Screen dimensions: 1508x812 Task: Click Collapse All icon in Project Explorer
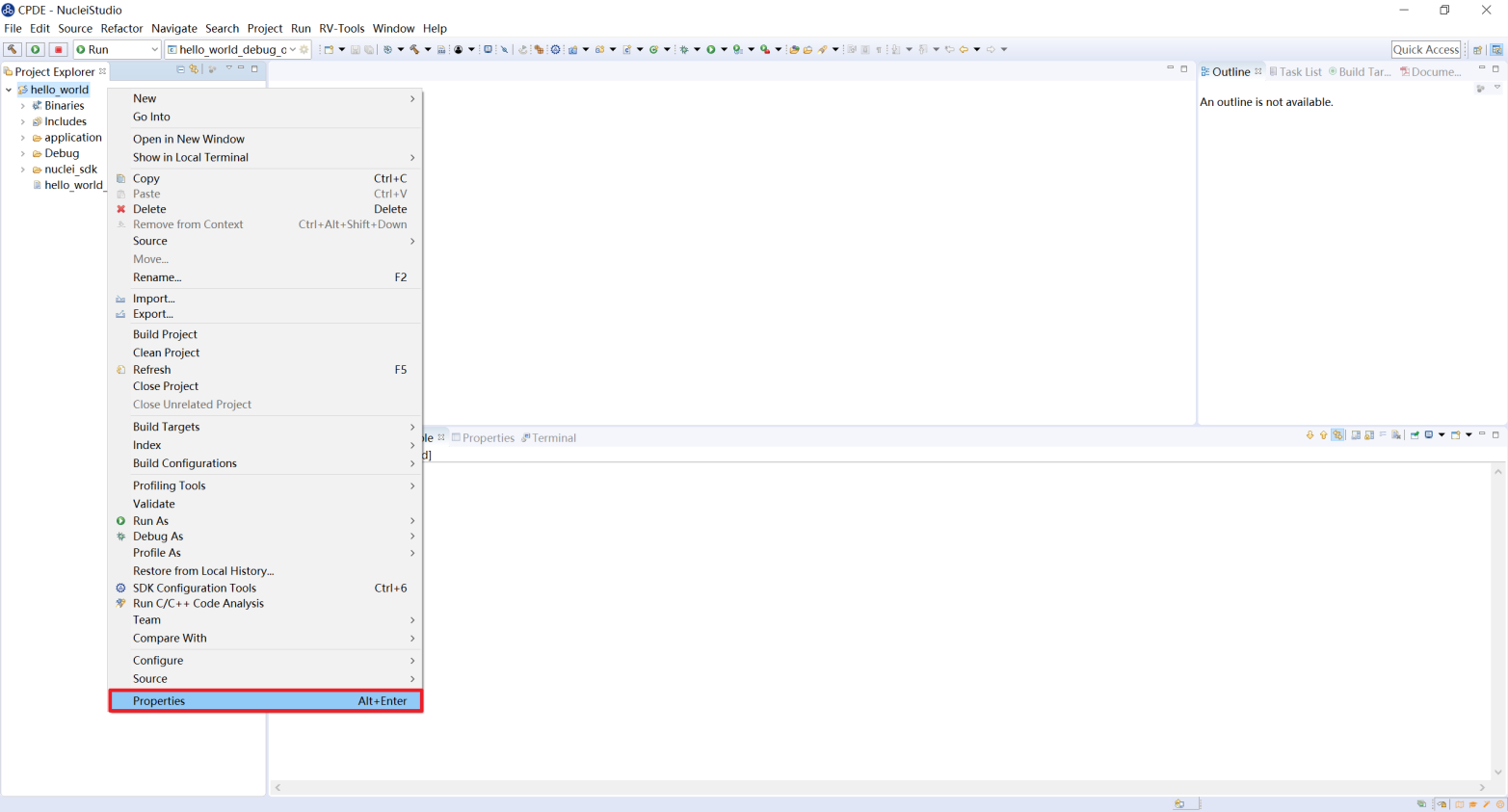180,69
